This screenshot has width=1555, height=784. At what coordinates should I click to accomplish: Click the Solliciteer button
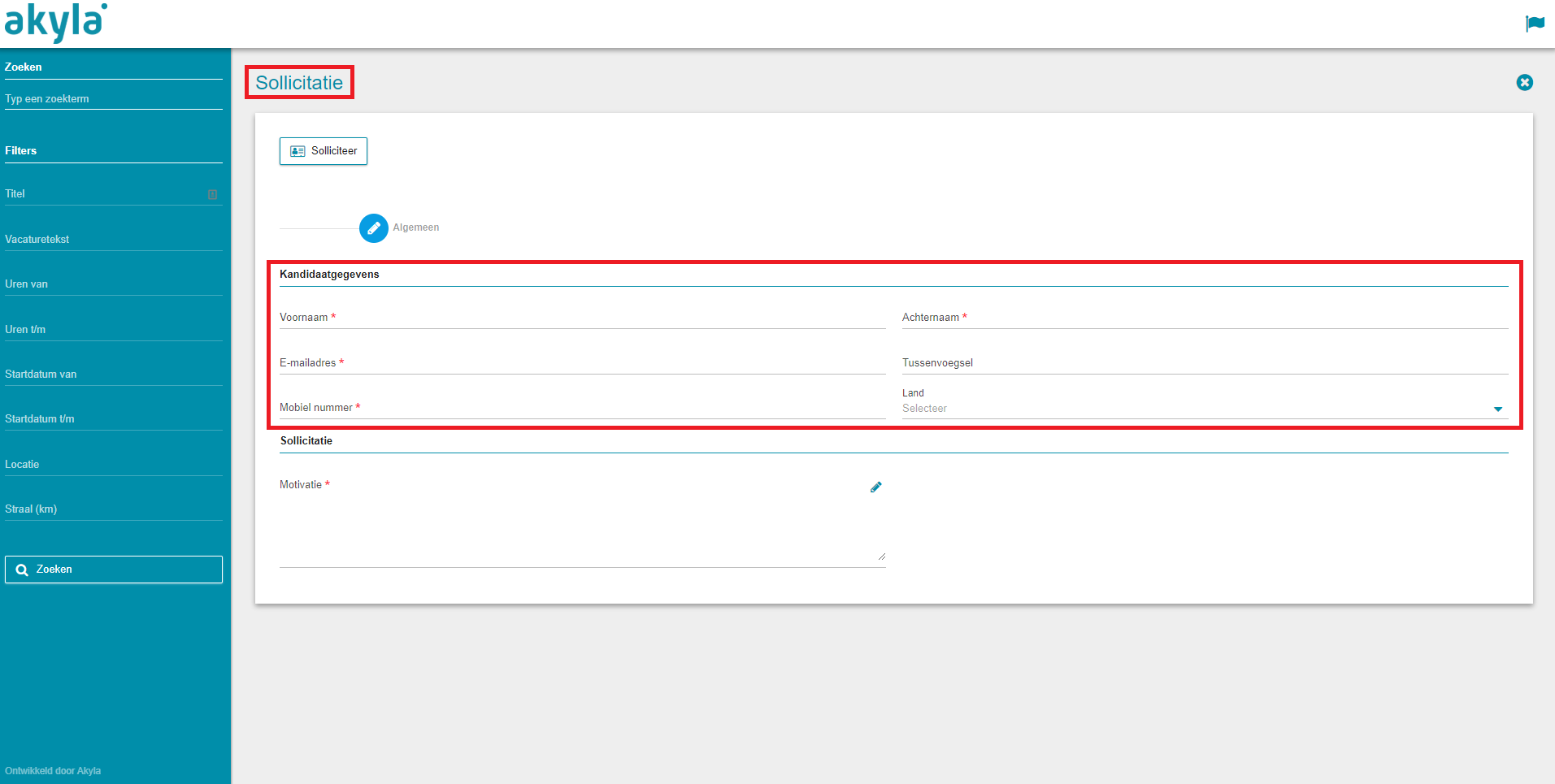tap(324, 151)
